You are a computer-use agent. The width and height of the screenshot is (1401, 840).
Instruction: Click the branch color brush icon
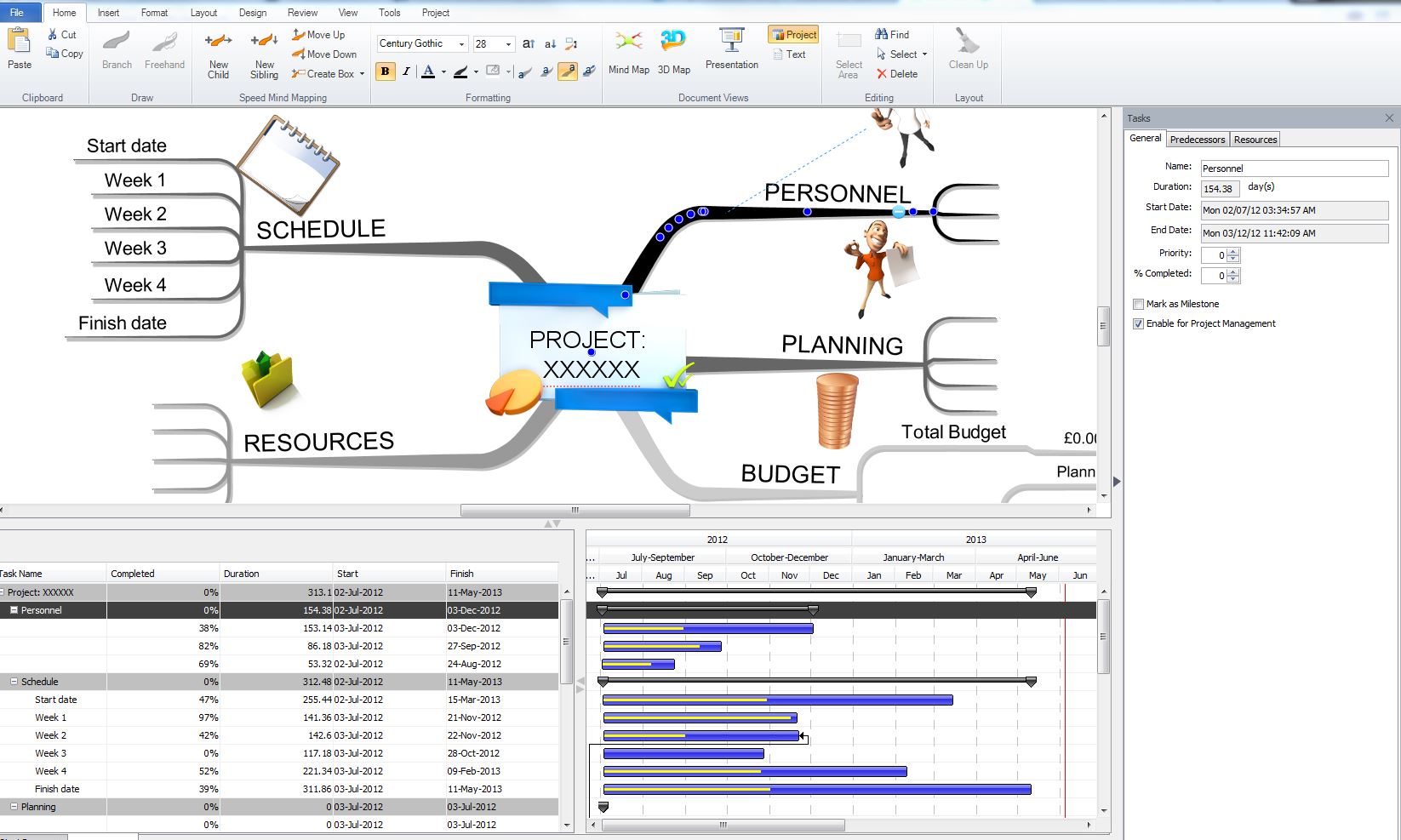pyautogui.click(x=460, y=71)
